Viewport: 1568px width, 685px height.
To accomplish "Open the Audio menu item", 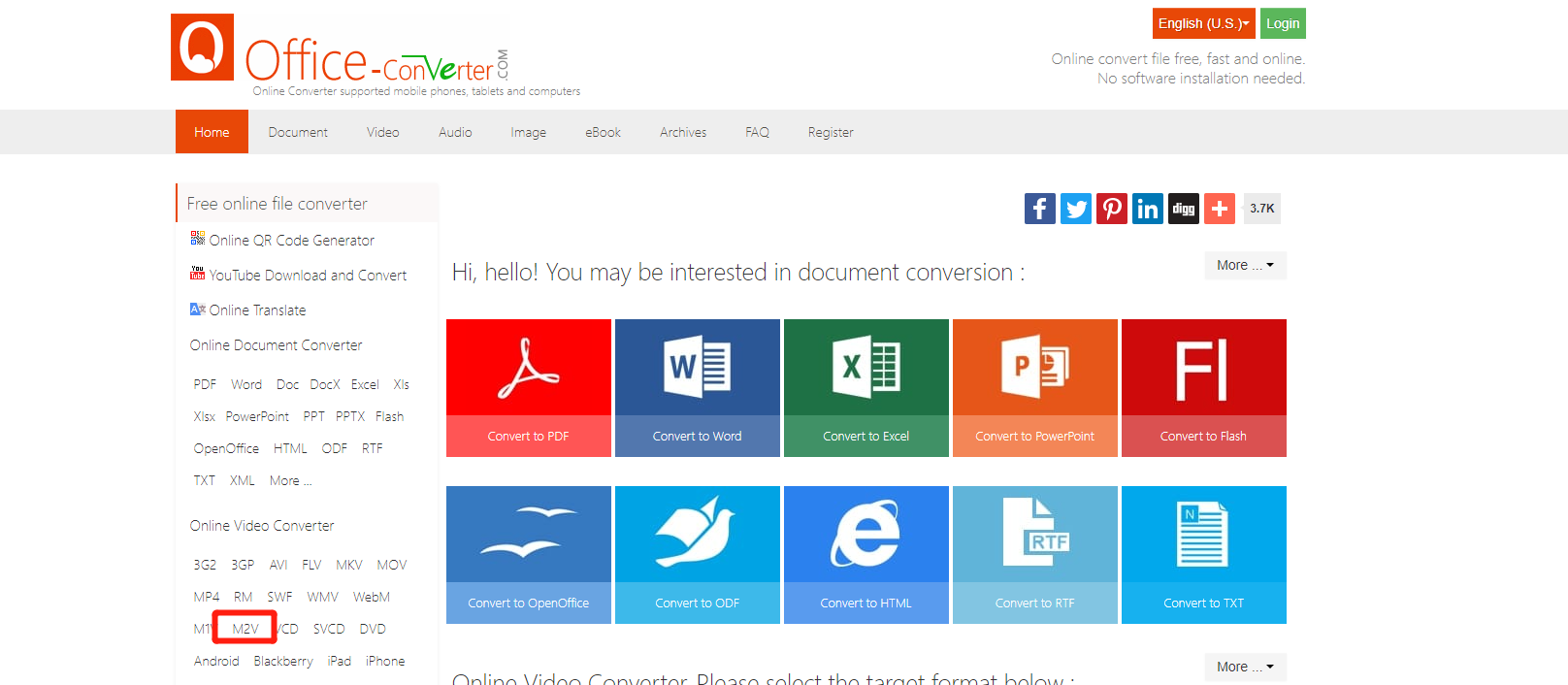I will (x=455, y=132).
